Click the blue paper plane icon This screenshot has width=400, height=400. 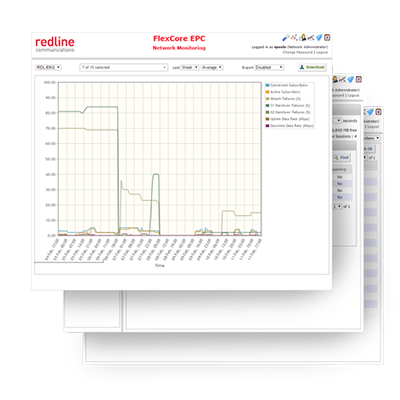319,38
